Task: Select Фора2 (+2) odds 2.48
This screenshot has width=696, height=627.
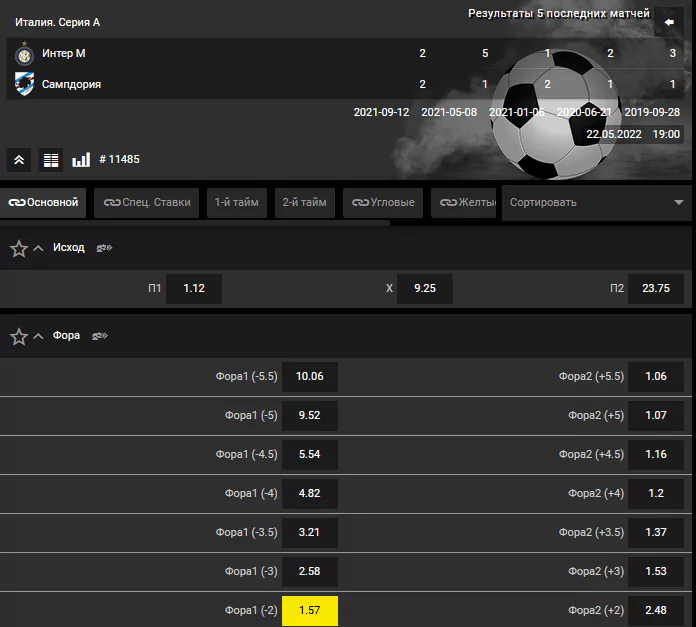Action: click(656, 611)
